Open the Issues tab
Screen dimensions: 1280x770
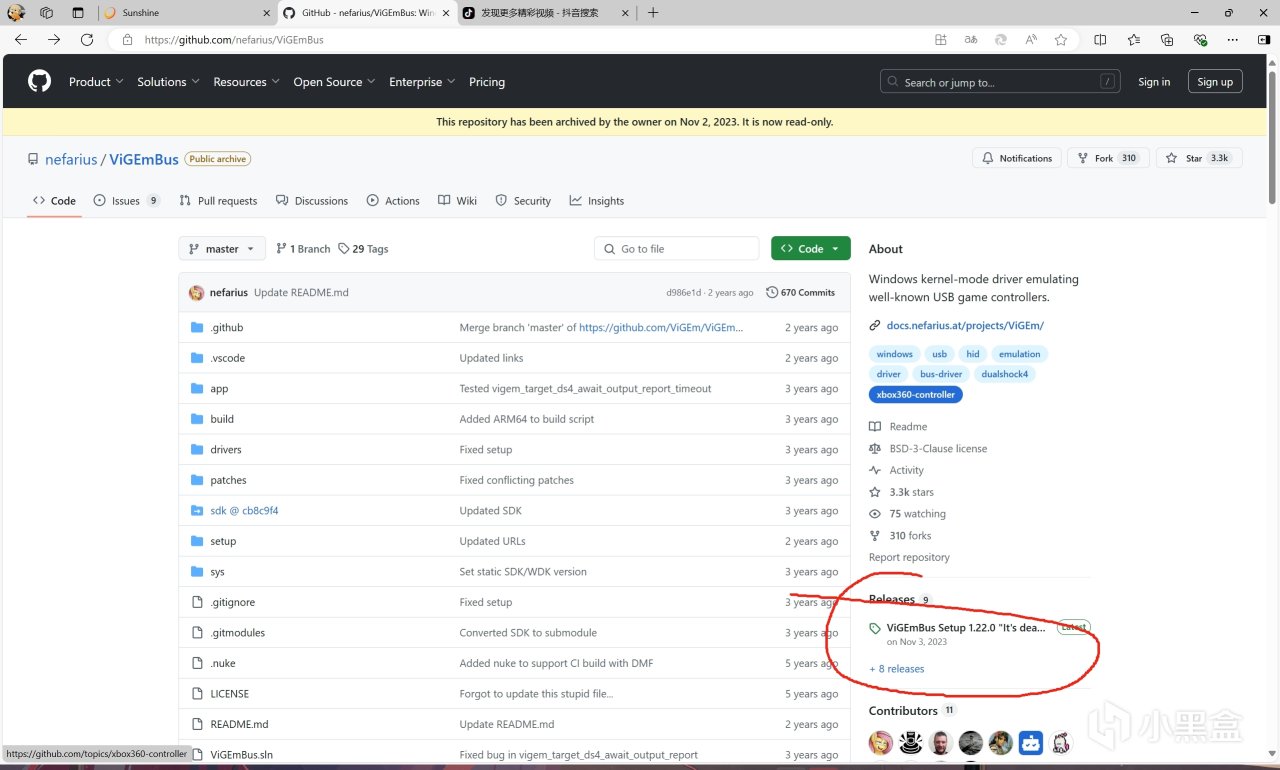[126, 201]
